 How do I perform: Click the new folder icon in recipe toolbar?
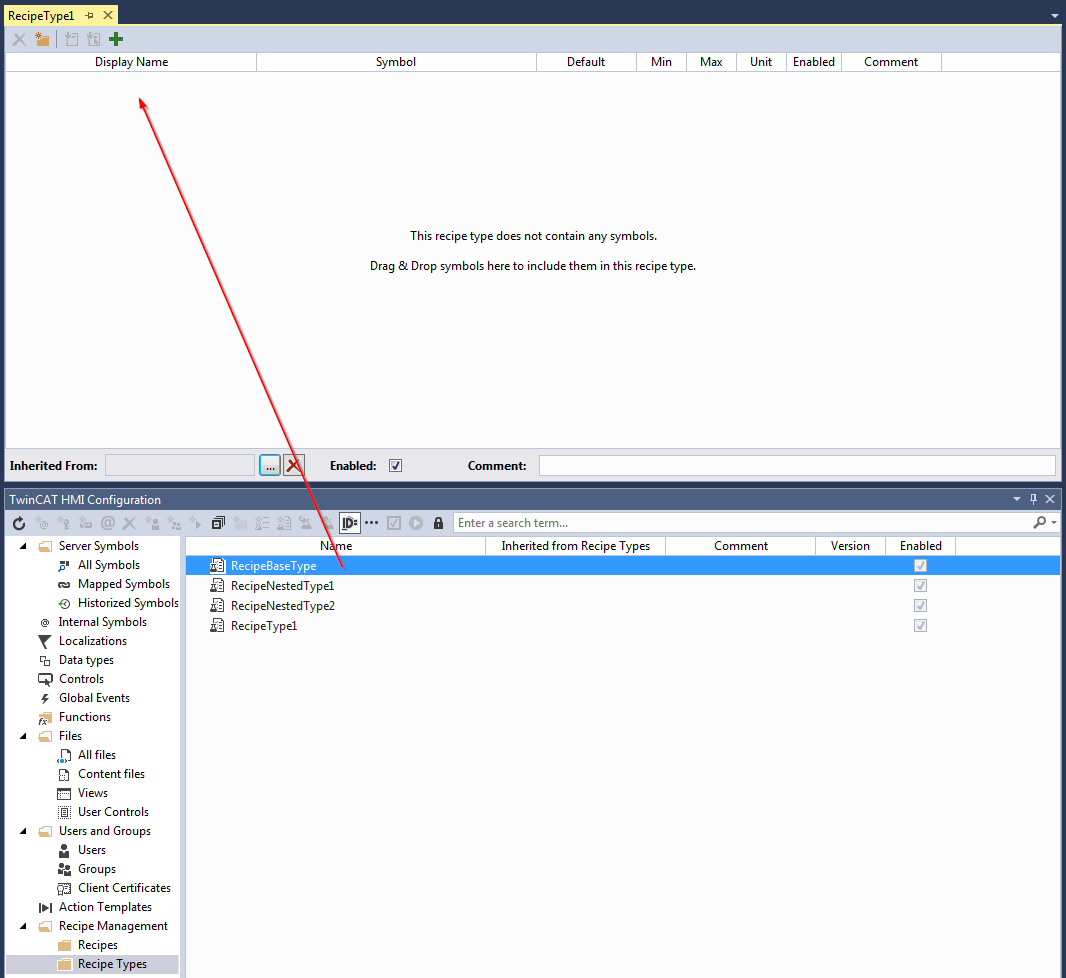(41, 39)
